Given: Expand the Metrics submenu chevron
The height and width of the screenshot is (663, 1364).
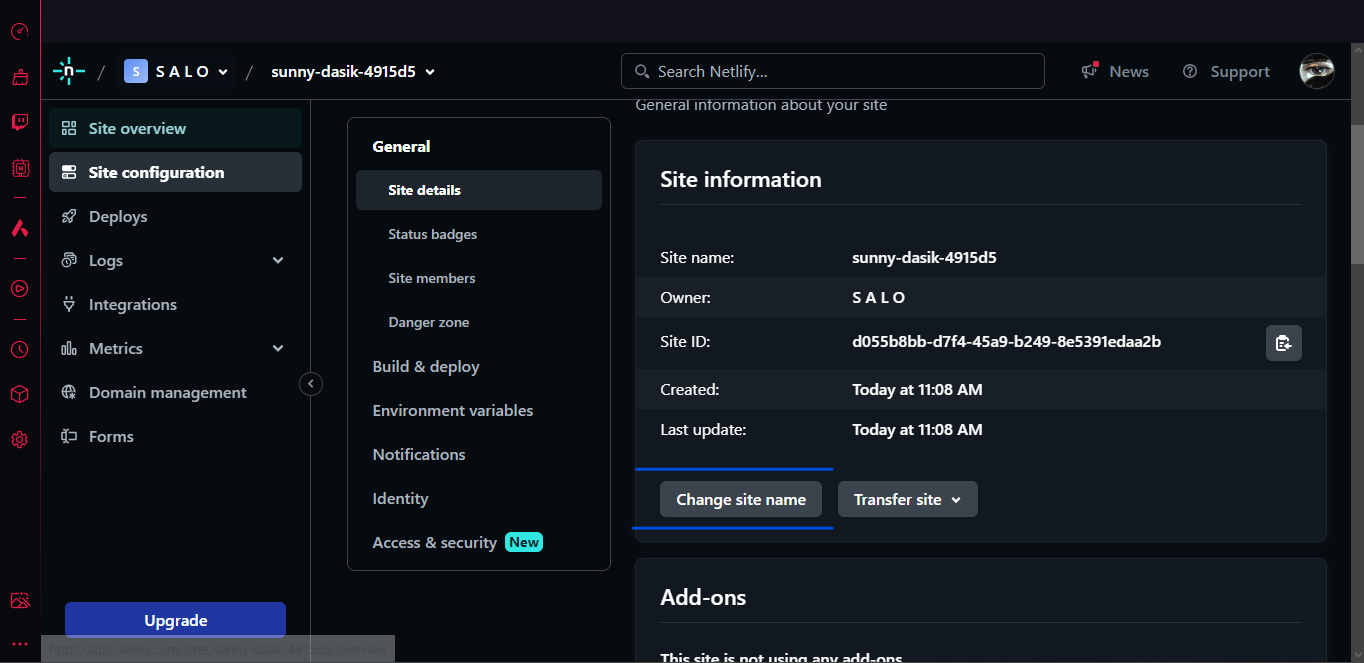Looking at the screenshot, I should tap(278, 348).
